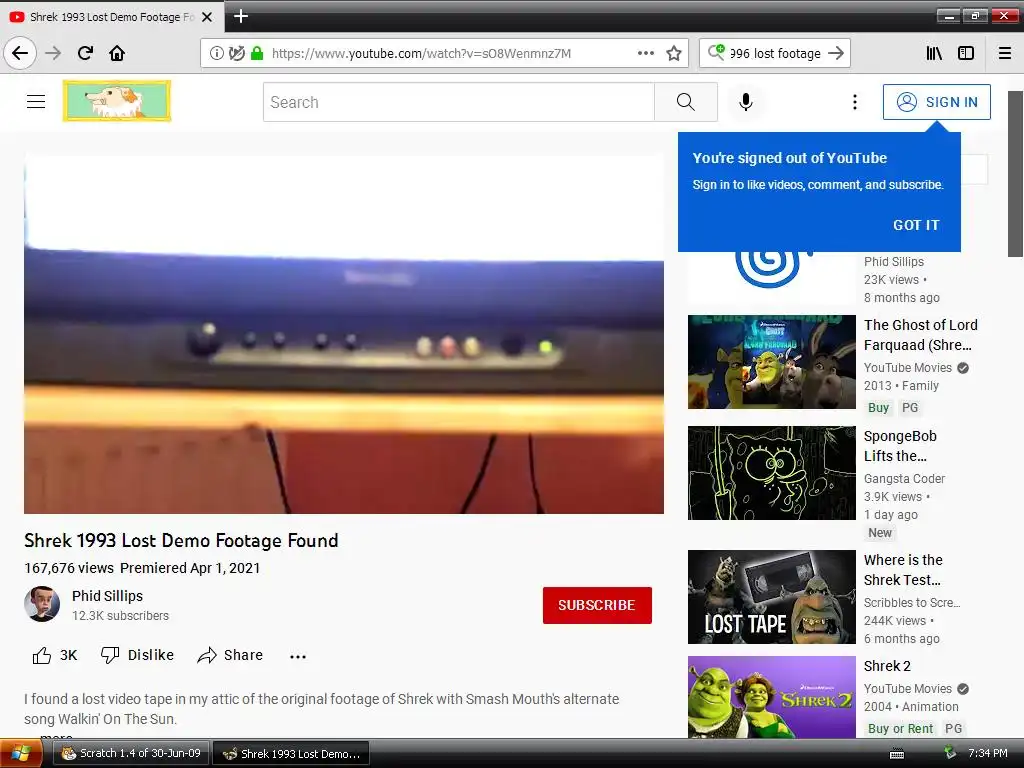This screenshot has width=1024, height=768.
Task: Open the Phid Sillips channel name link
Action: coord(107,596)
